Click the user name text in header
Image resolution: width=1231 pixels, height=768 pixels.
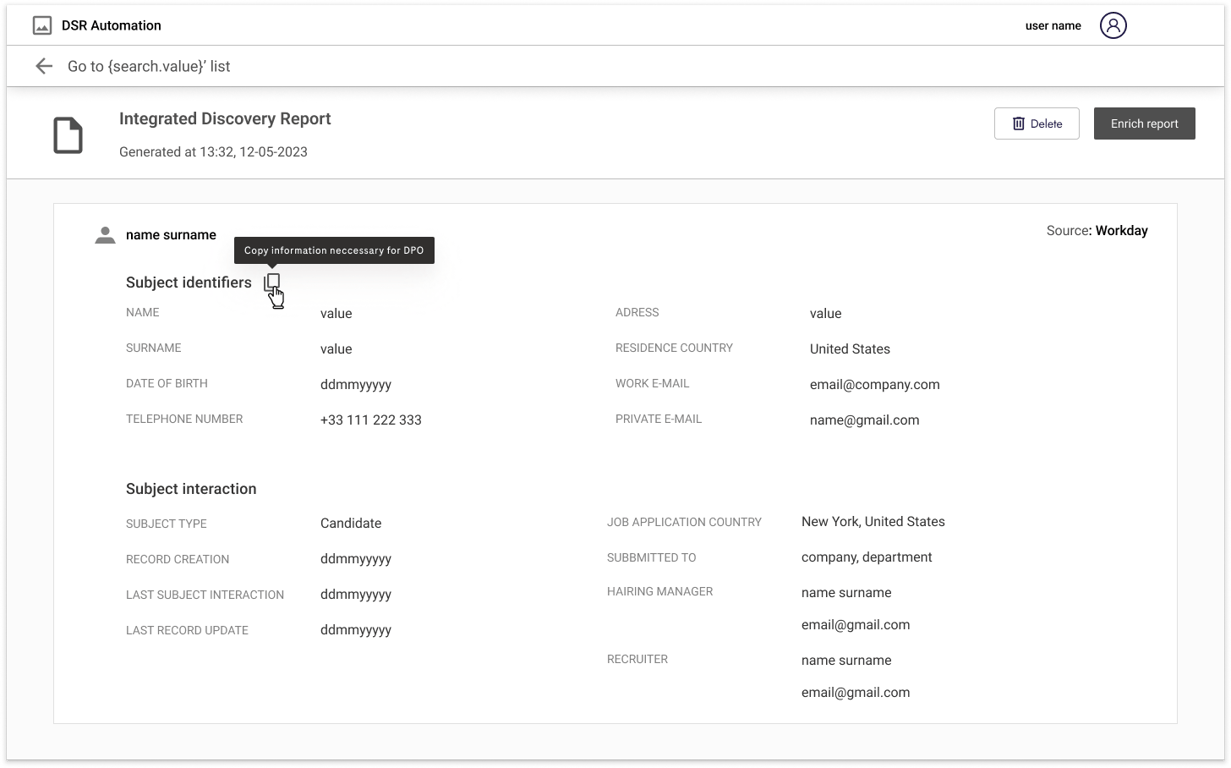(1052, 26)
